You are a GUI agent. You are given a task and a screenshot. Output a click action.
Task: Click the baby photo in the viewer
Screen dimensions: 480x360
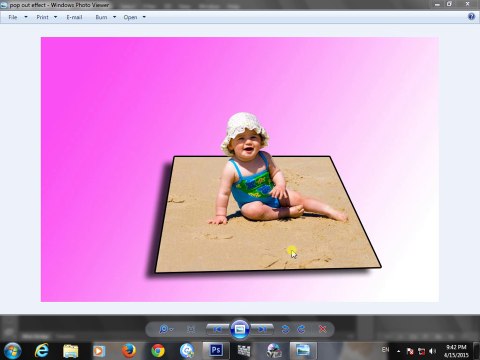click(x=240, y=169)
